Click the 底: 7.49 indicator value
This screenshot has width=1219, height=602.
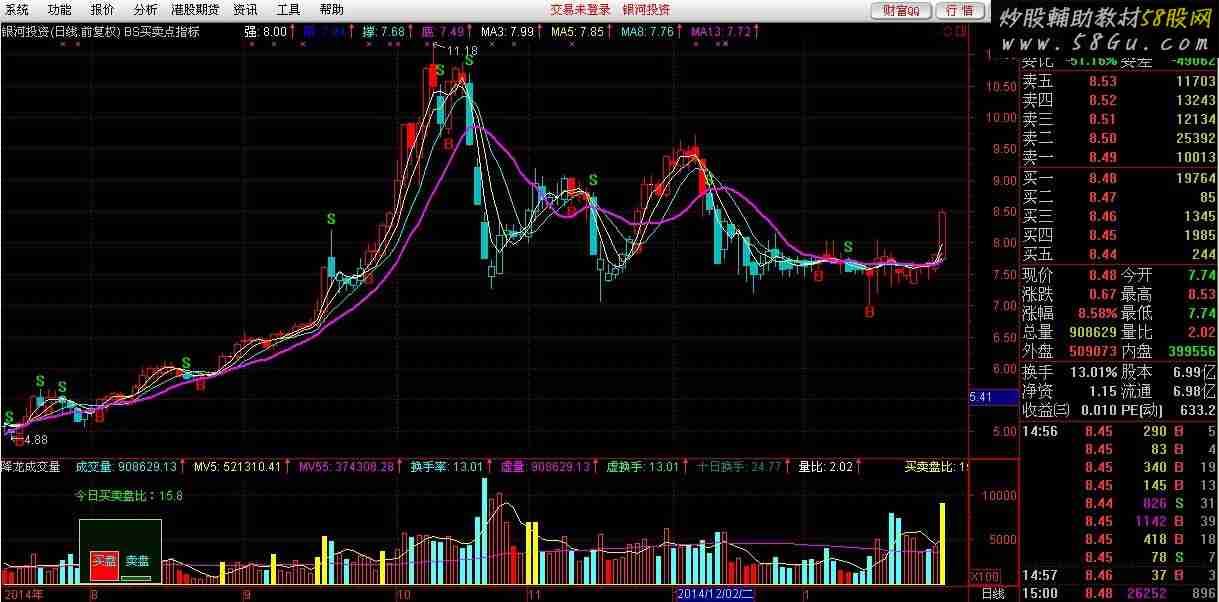point(443,31)
